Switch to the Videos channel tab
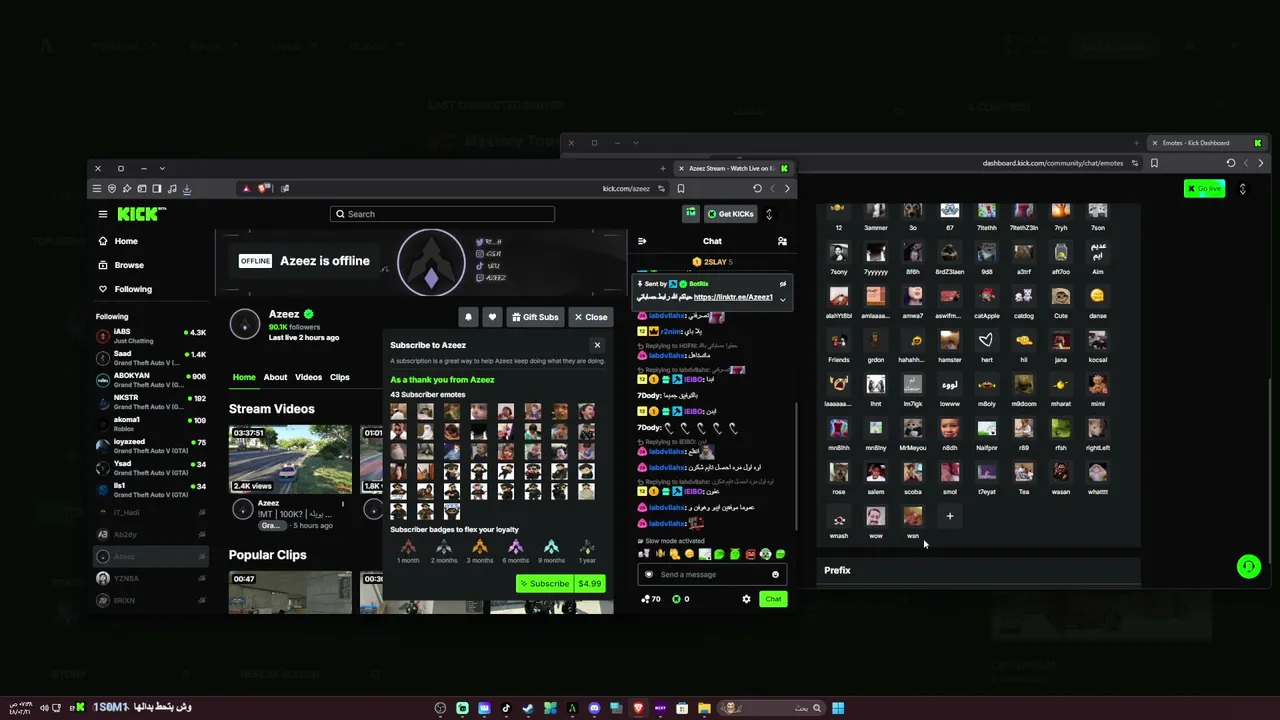The image size is (1280, 720). [308, 377]
